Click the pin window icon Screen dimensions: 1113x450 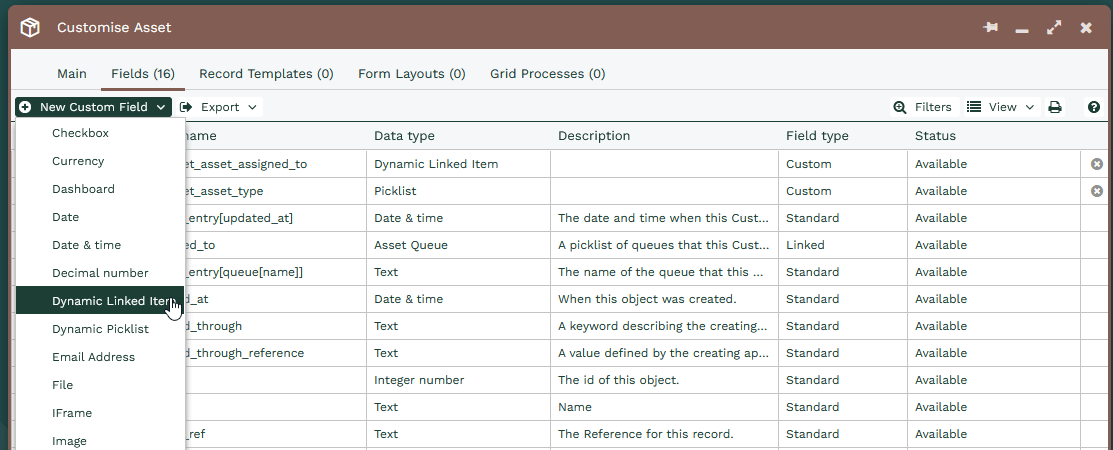(990, 28)
